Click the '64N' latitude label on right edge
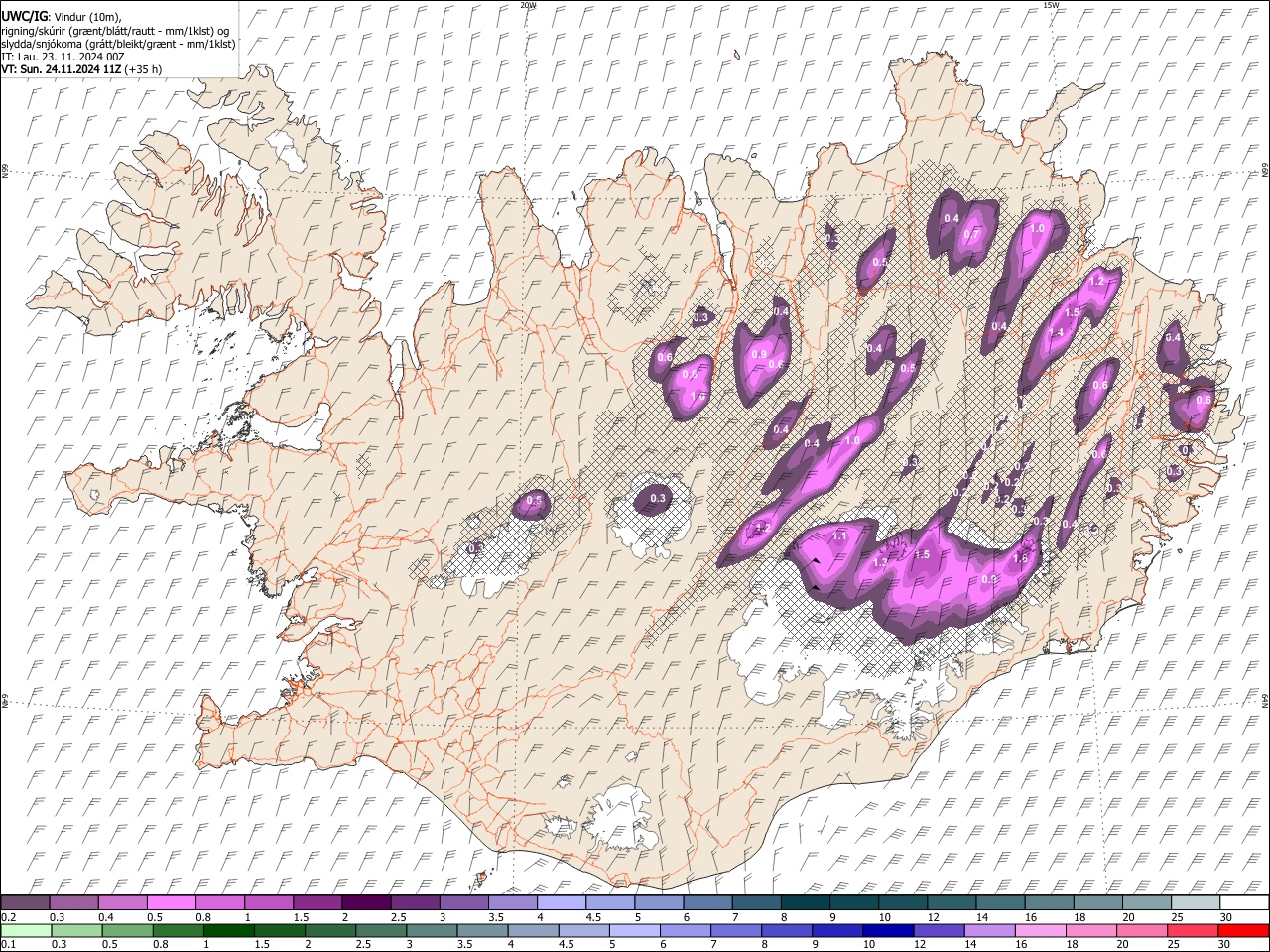 point(1265,701)
